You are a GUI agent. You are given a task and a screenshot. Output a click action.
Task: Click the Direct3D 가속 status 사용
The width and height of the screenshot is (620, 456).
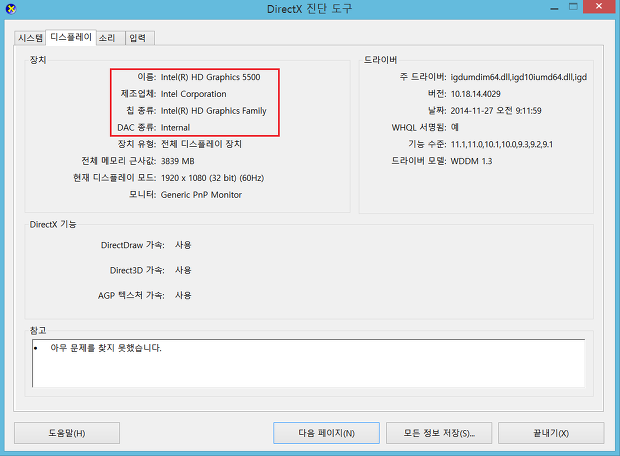coord(183,270)
